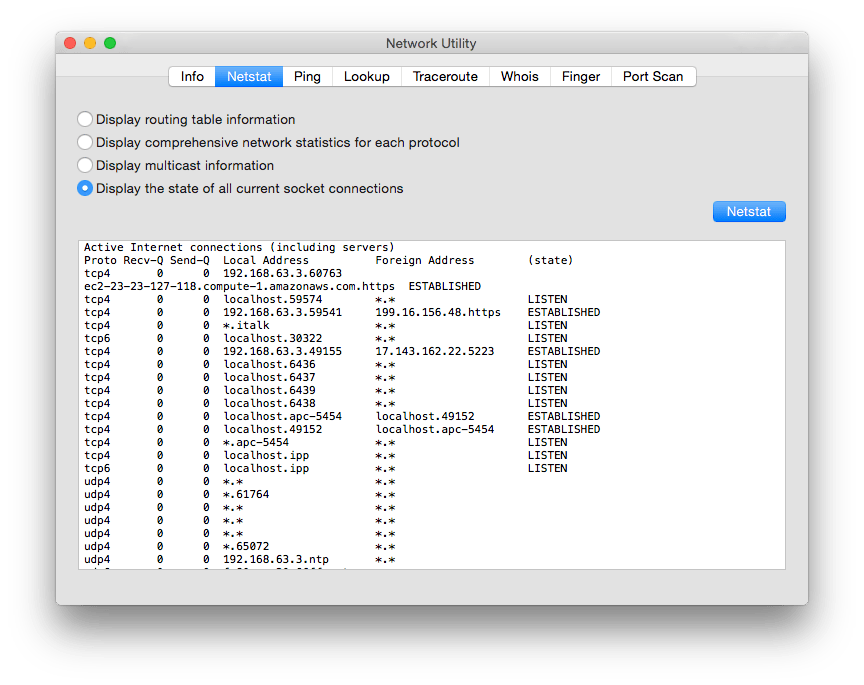Switch to the Info tab
The image size is (864, 685).
[x=192, y=76]
